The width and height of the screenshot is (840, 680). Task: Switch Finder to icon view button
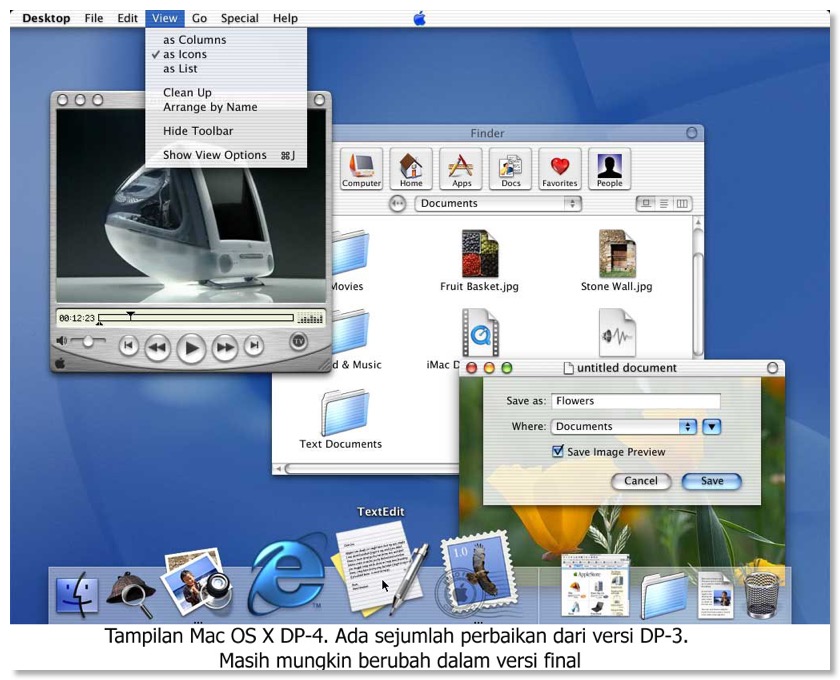pyautogui.click(x=646, y=204)
